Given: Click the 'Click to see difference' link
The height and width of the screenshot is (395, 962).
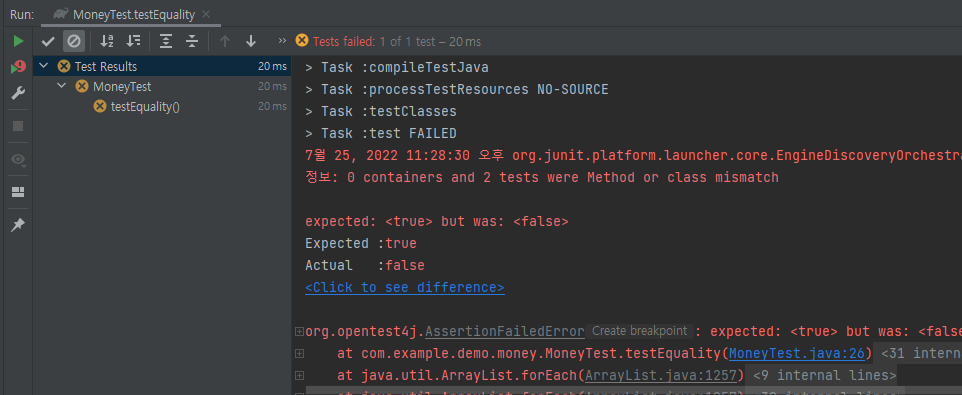Looking at the screenshot, I should (x=405, y=287).
